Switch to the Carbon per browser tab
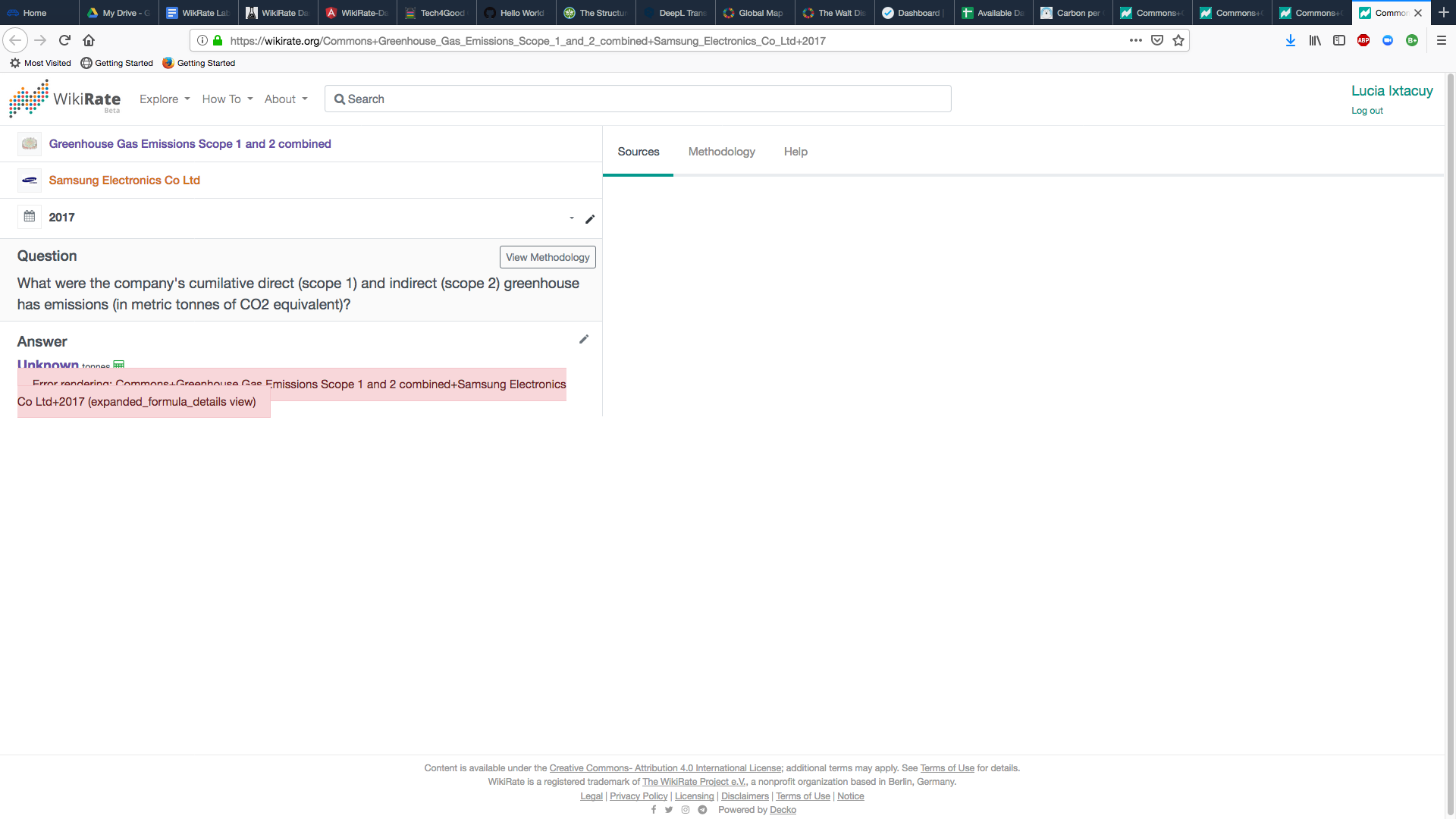 coord(1073,13)
